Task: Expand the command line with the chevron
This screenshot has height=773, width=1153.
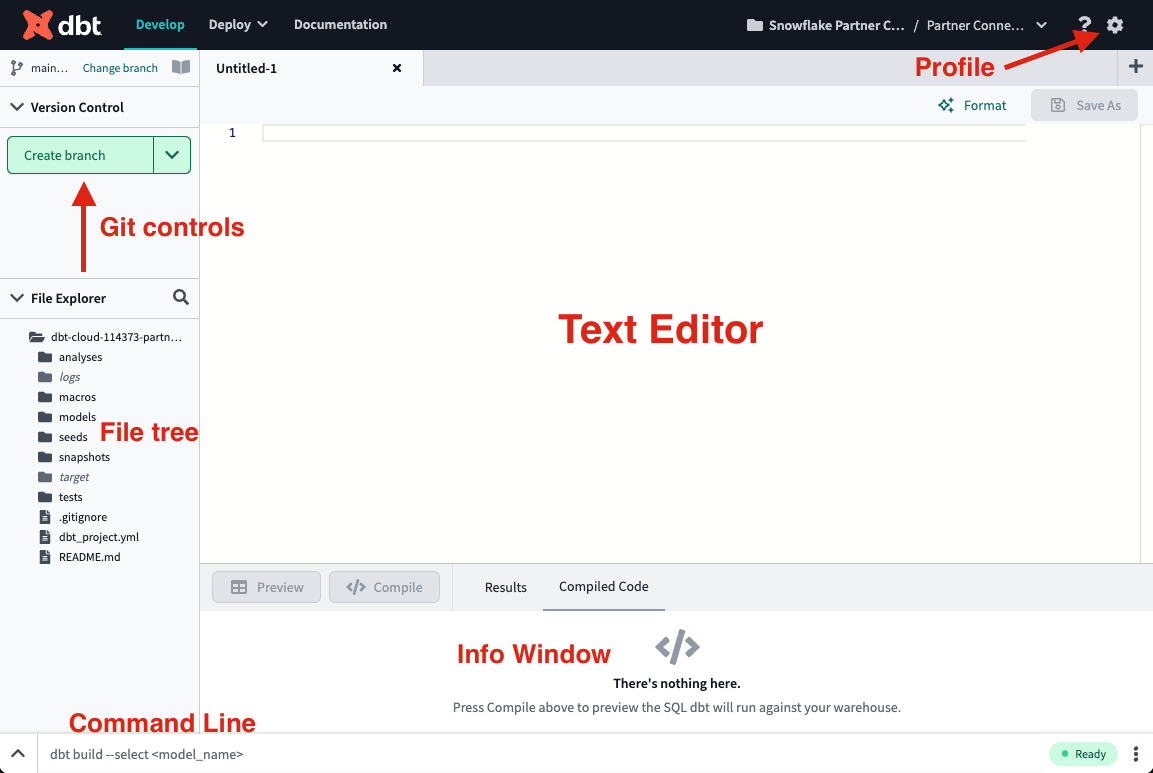Action: (17, 753)
